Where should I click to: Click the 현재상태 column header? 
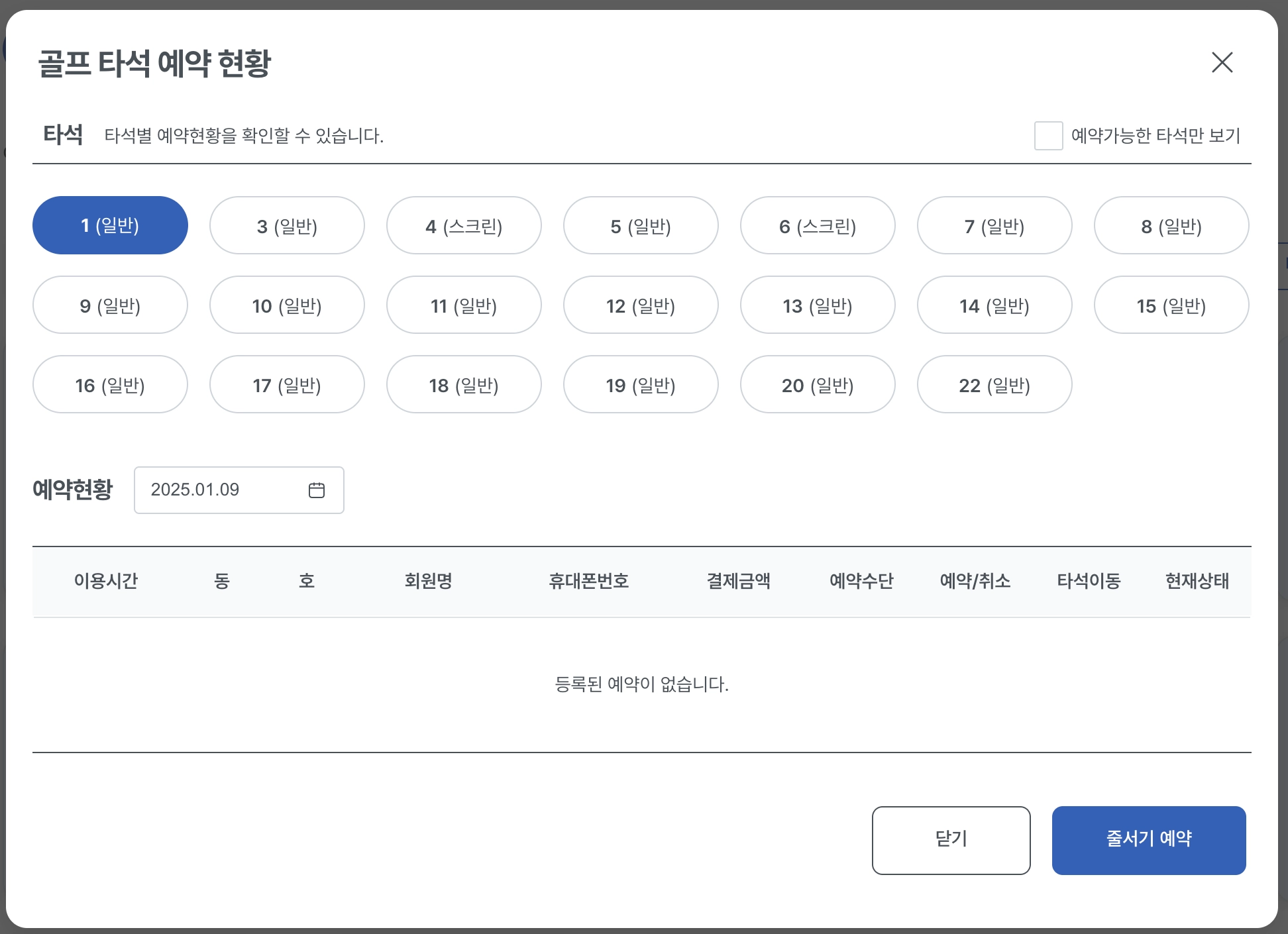(1197, 581)
